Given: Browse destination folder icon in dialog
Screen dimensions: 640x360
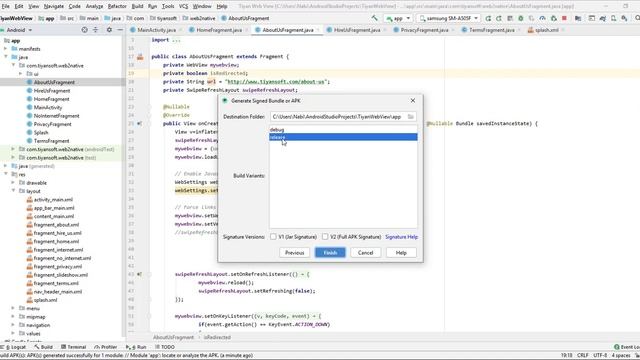Looking at the screenshot, I should [411, 117].
